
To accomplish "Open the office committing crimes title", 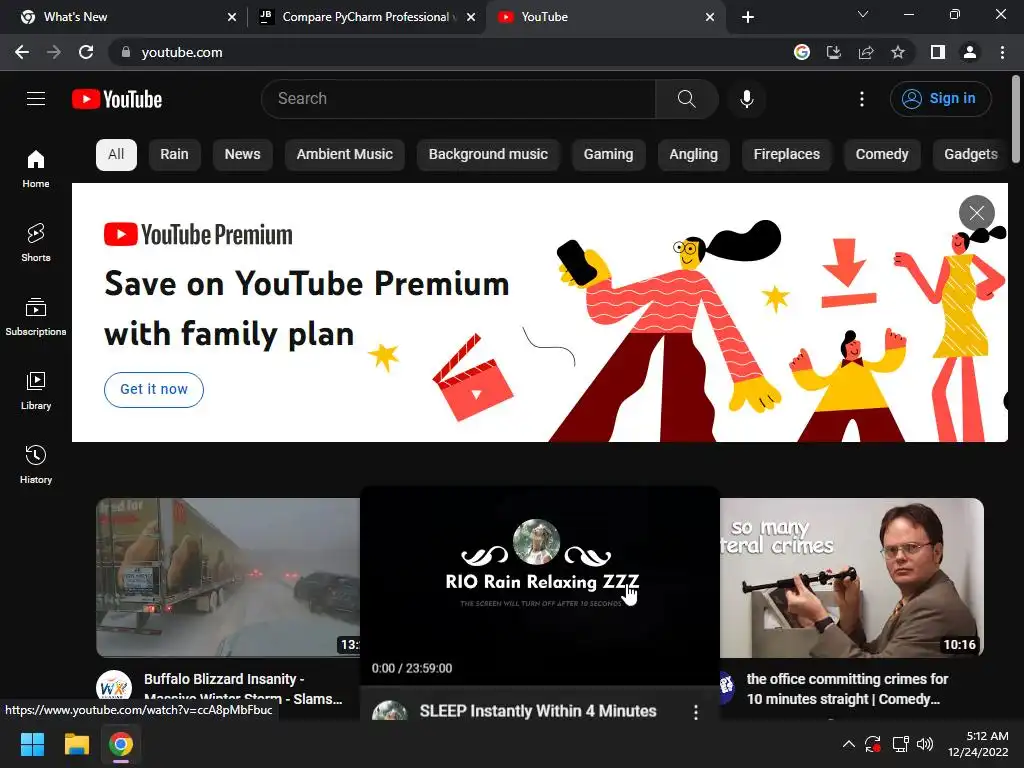I will pos(847,689).
